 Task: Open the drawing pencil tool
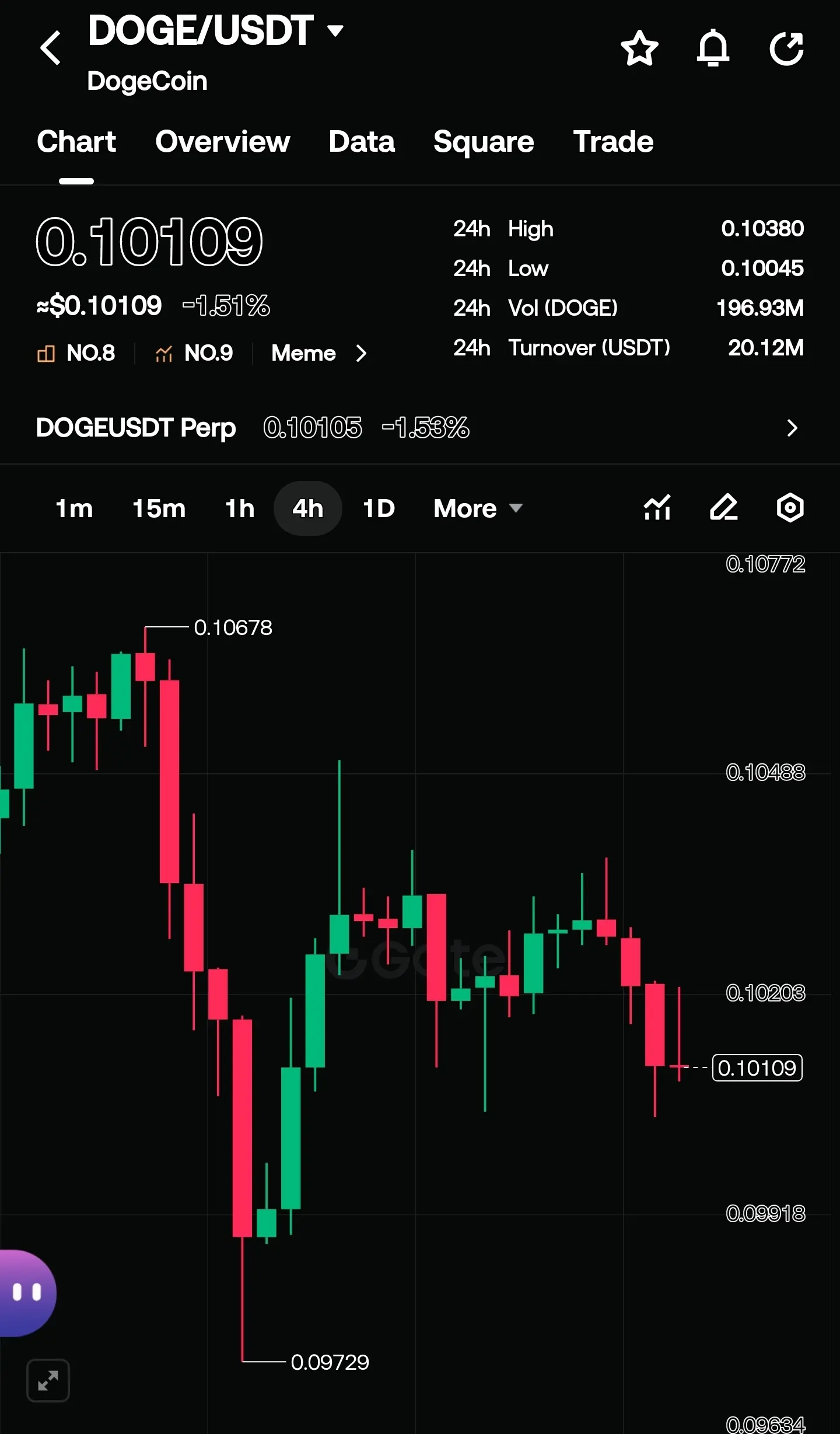click(724, 507)
